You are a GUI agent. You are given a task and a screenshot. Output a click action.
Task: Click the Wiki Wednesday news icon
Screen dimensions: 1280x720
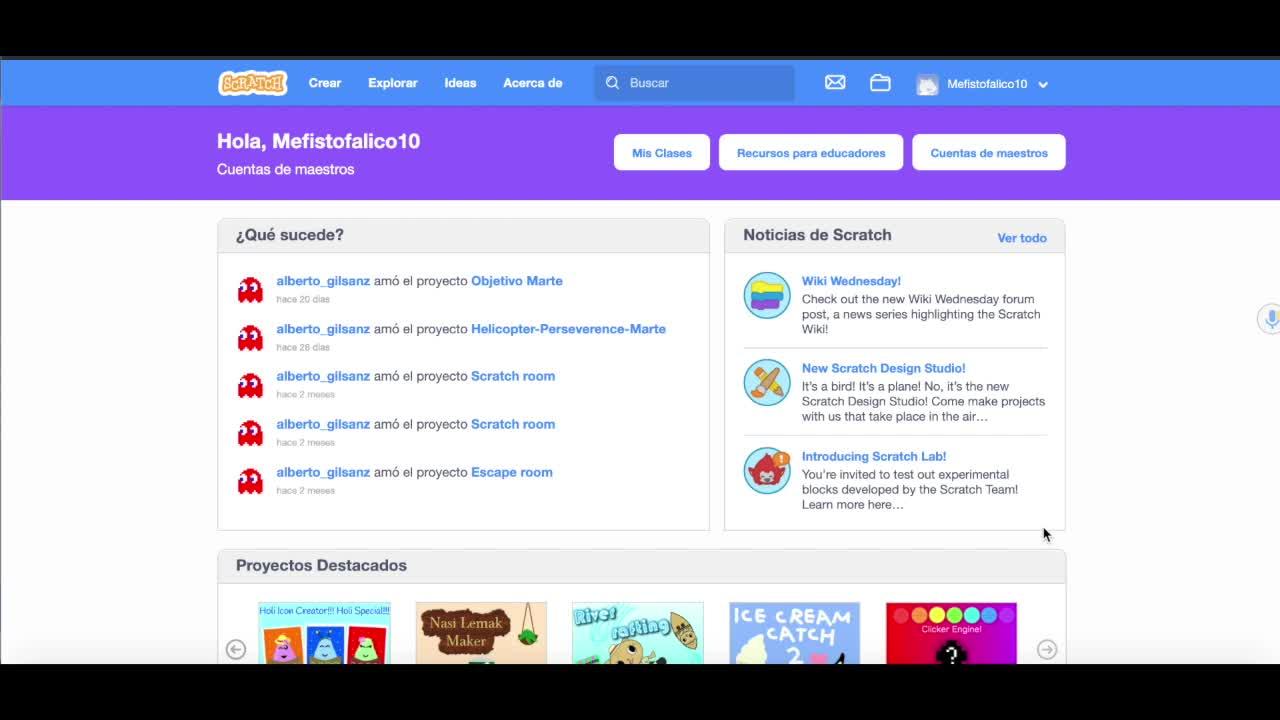pos(767,296)
